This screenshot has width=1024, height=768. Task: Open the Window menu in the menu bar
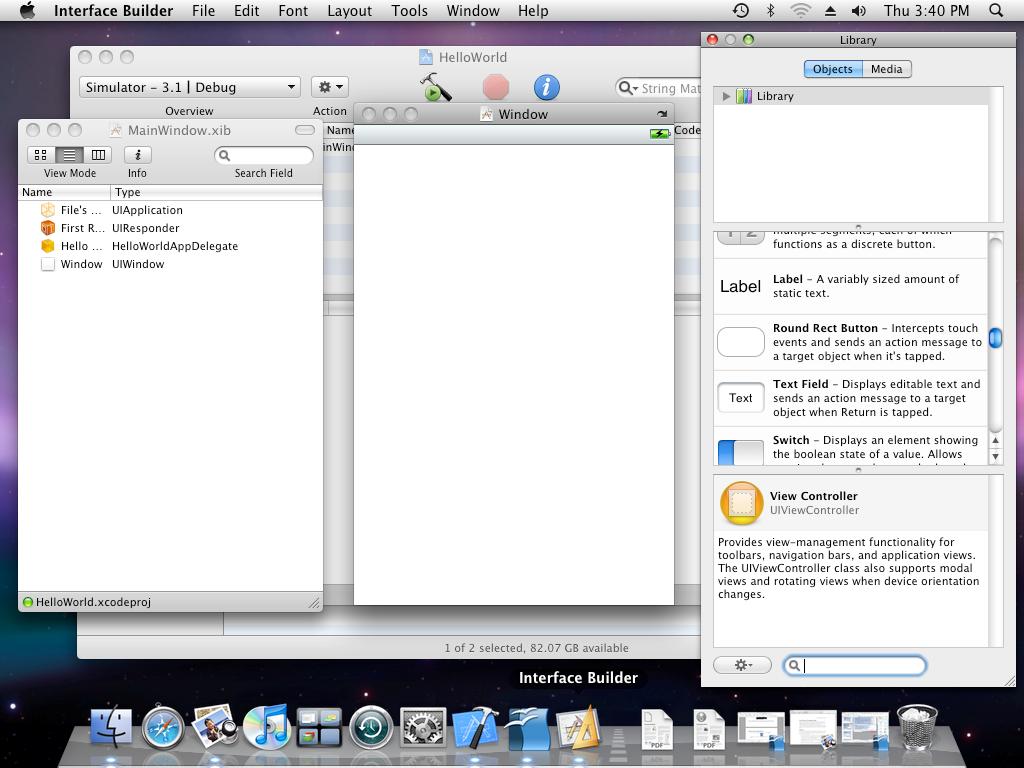pyautogui.click(x=473, y=10)
